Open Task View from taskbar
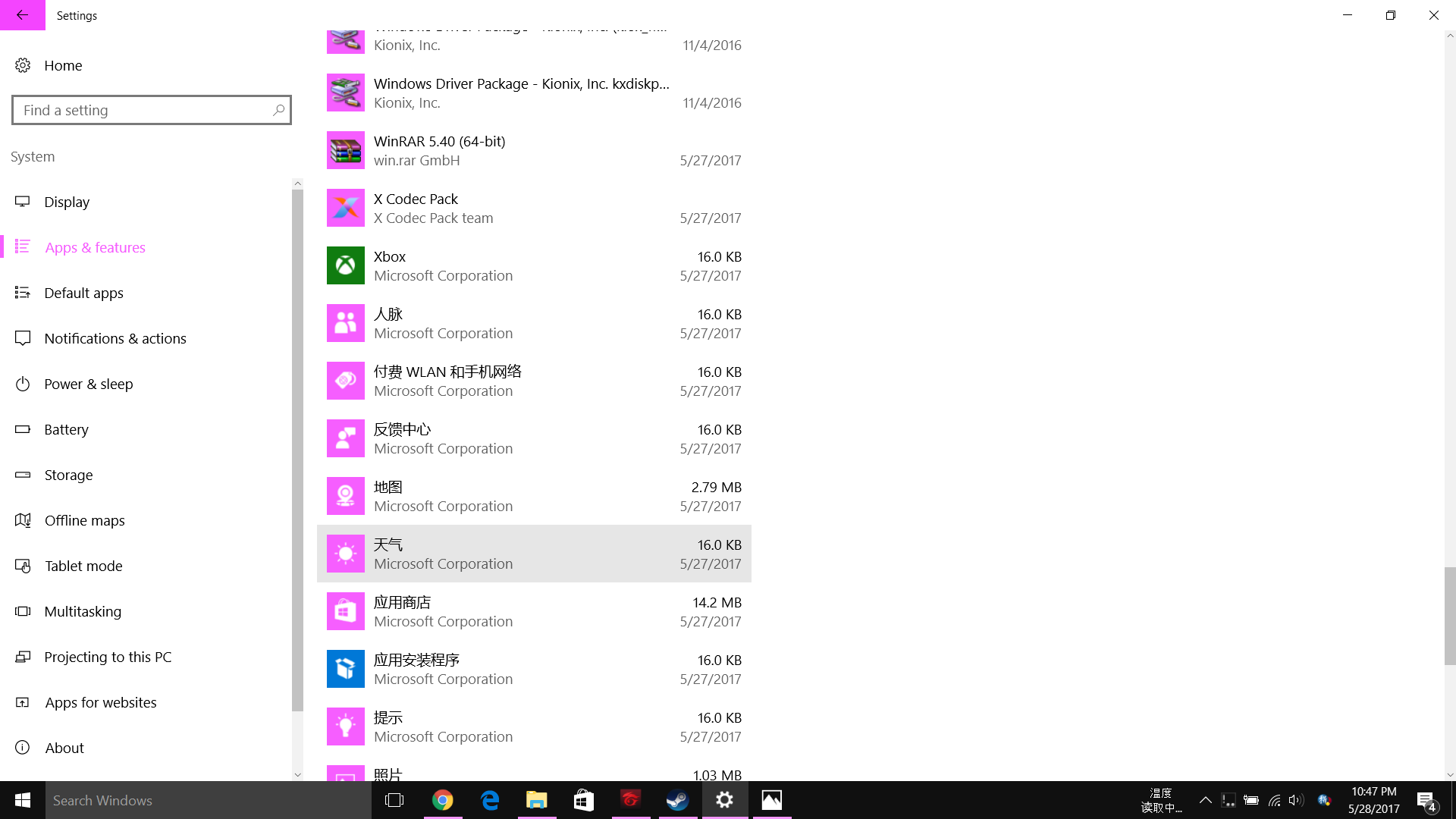 394,800
